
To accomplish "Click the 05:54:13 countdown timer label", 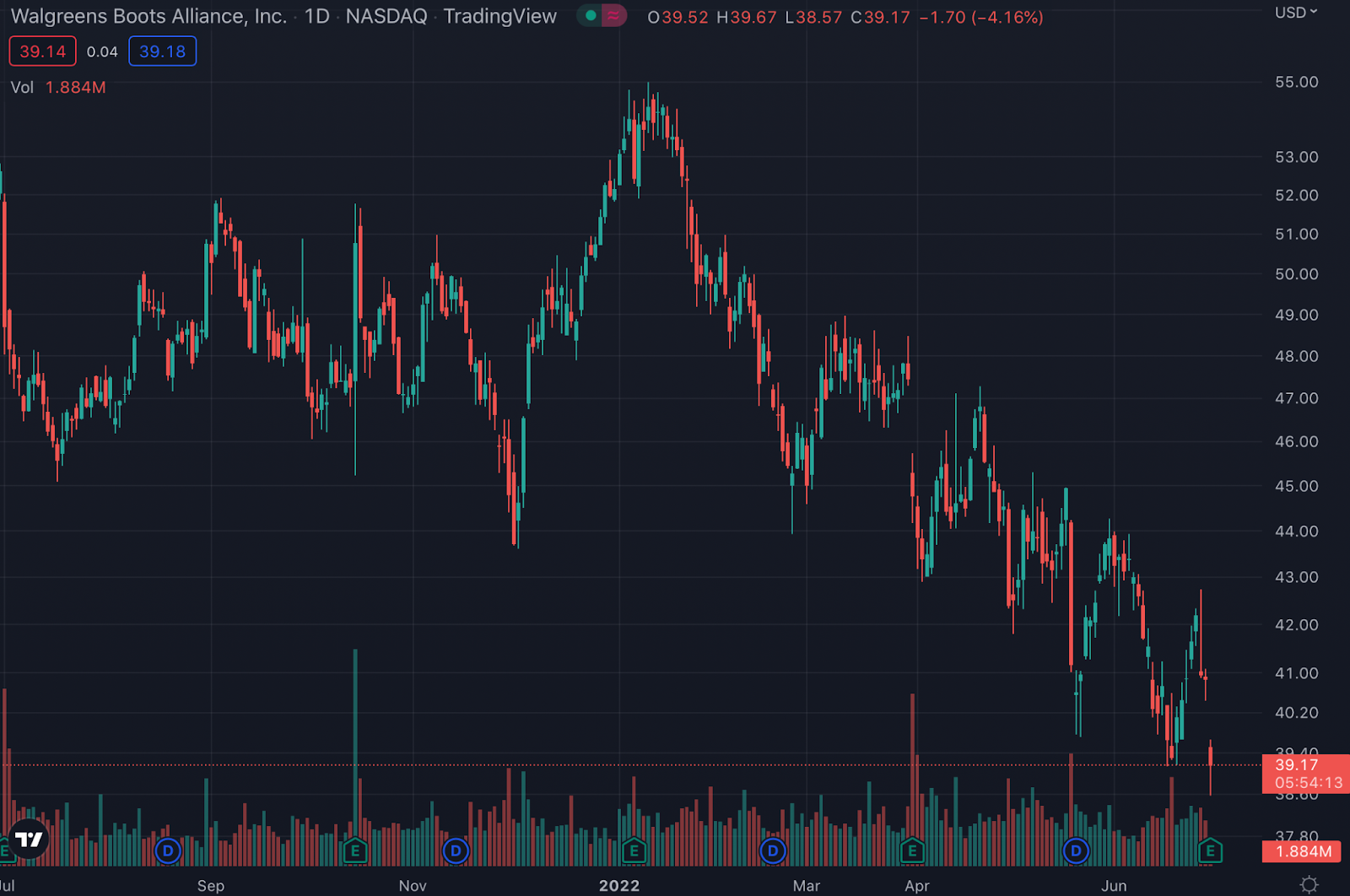I will point(1309,783).
